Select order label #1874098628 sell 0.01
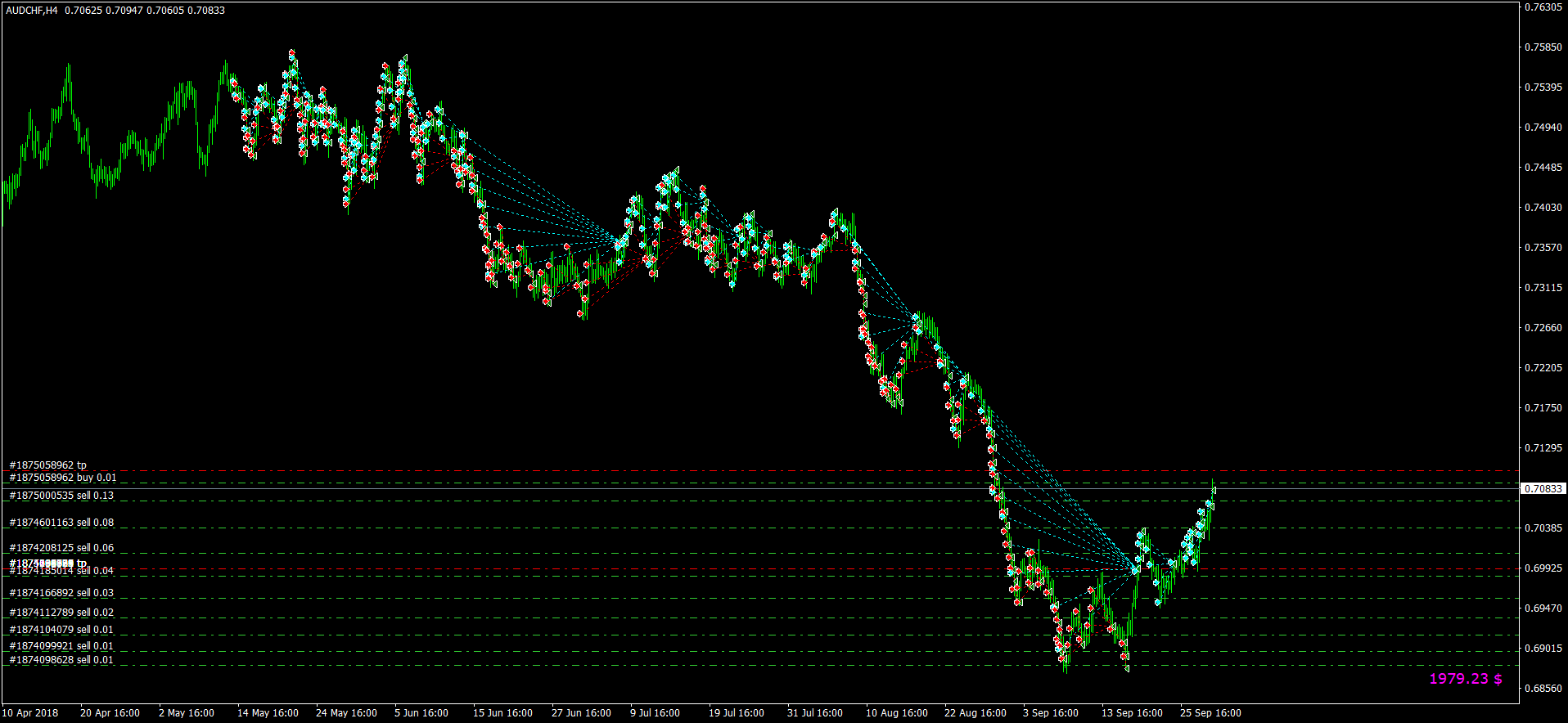Viewport: 1568px width, 723px height. (61, 660)
